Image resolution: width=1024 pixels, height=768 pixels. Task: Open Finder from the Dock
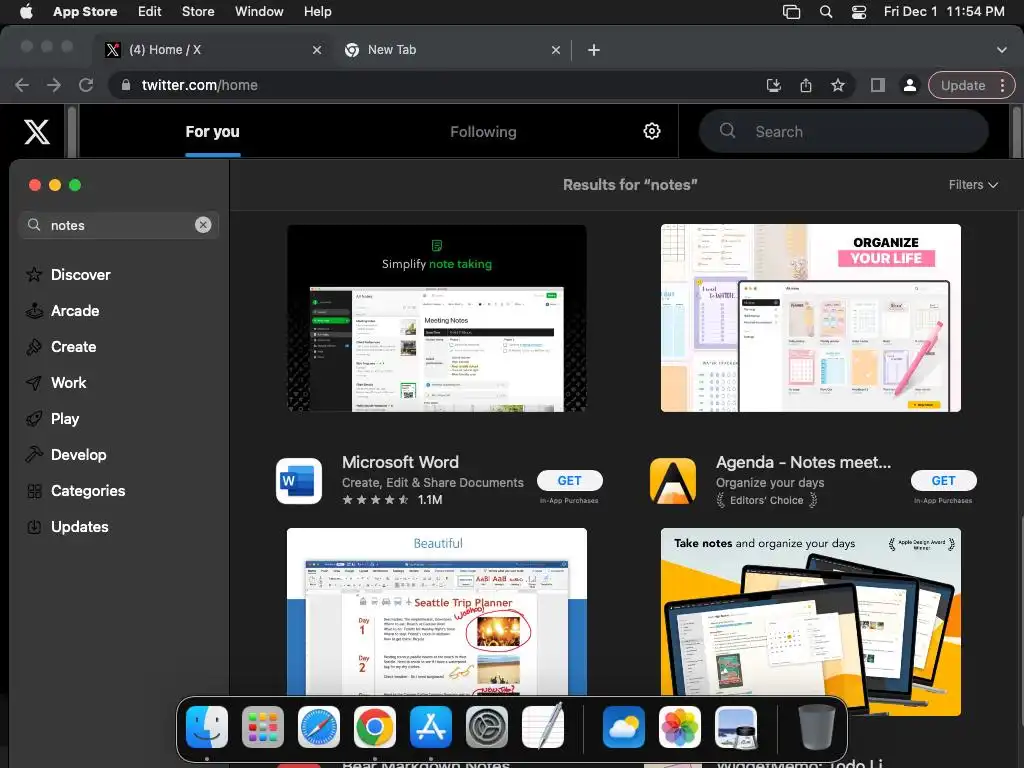(207, 727)
